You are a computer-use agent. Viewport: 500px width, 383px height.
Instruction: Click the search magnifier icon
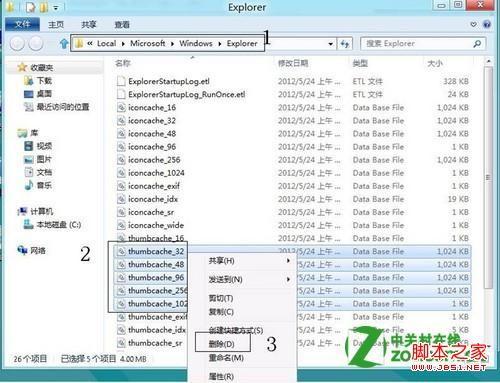[x=477, y=44]
